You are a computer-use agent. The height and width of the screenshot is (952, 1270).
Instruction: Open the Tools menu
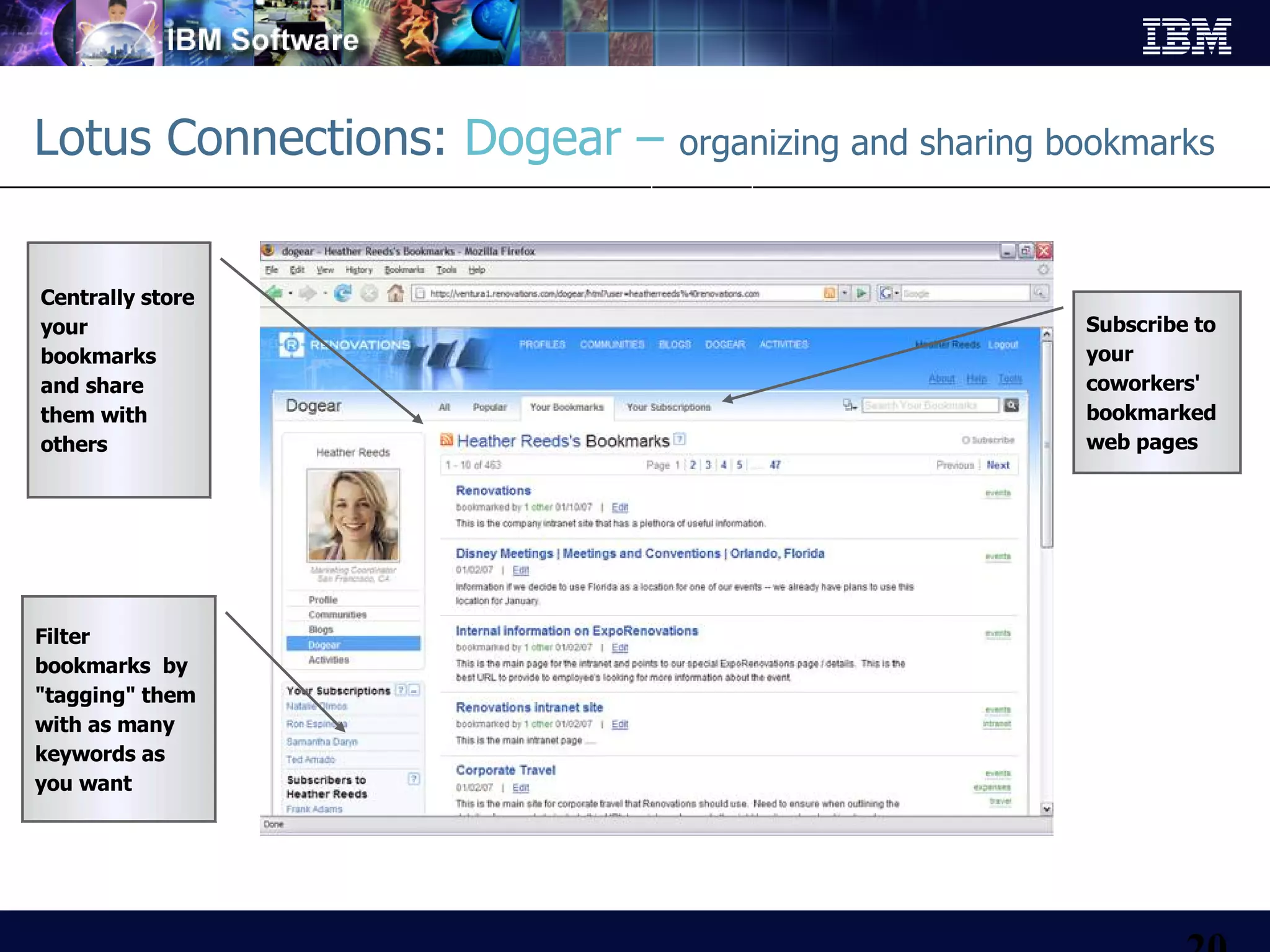click(x=446, y=270)
